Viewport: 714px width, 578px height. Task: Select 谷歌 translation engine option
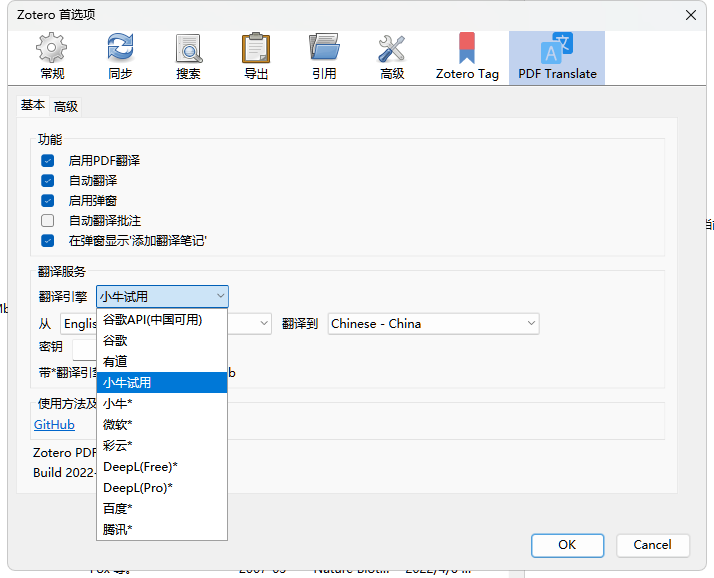point(162,341)
